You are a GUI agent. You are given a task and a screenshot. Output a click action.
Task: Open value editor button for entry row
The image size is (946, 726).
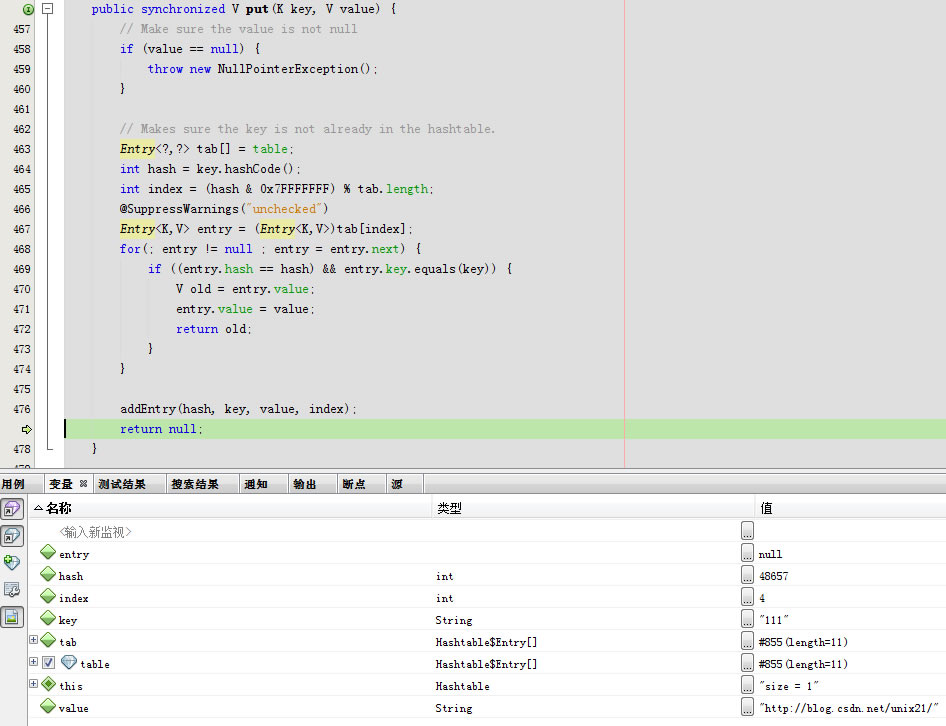coord(747,553)
